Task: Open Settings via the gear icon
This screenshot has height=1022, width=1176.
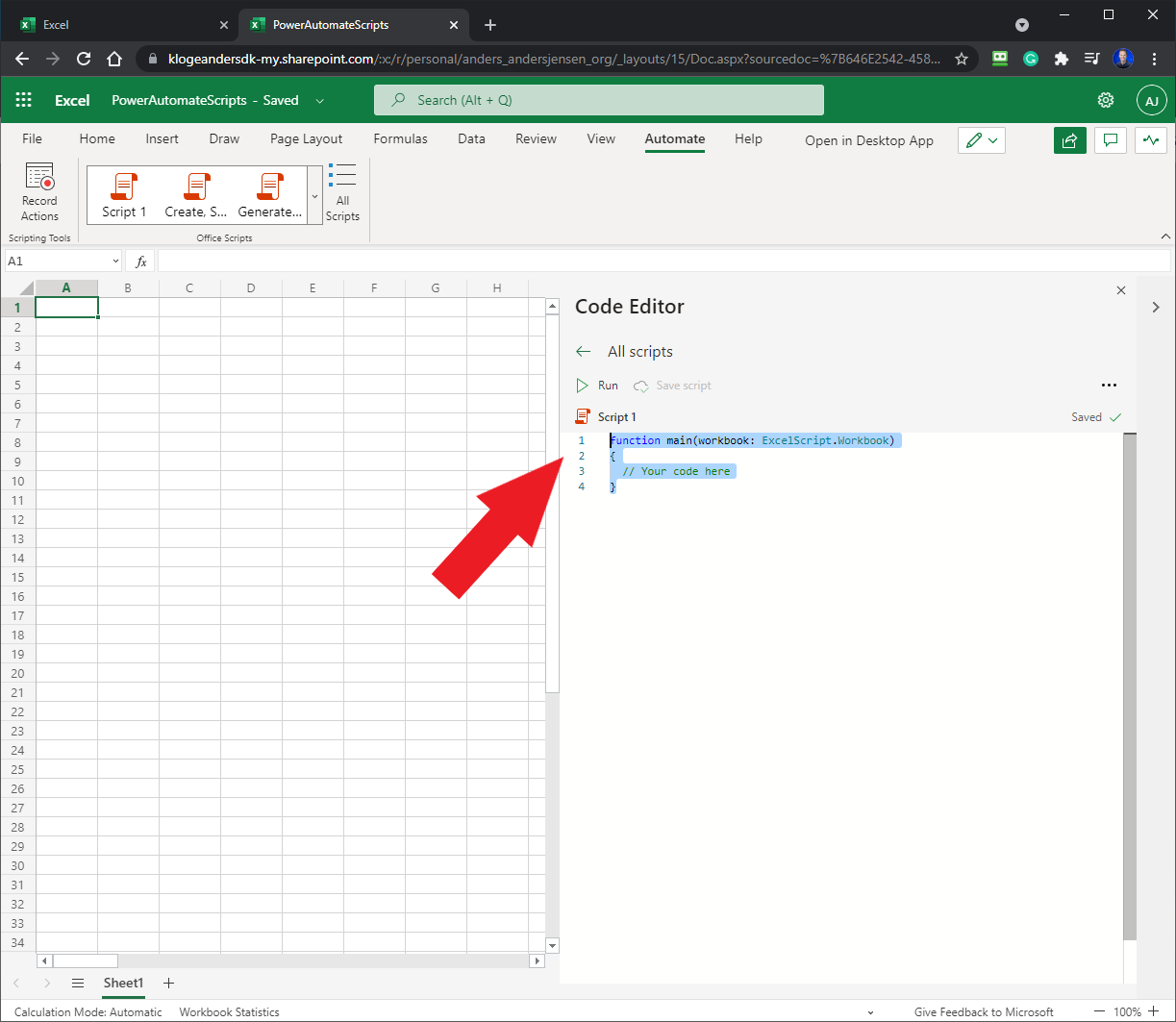Action: (1105, 100)
